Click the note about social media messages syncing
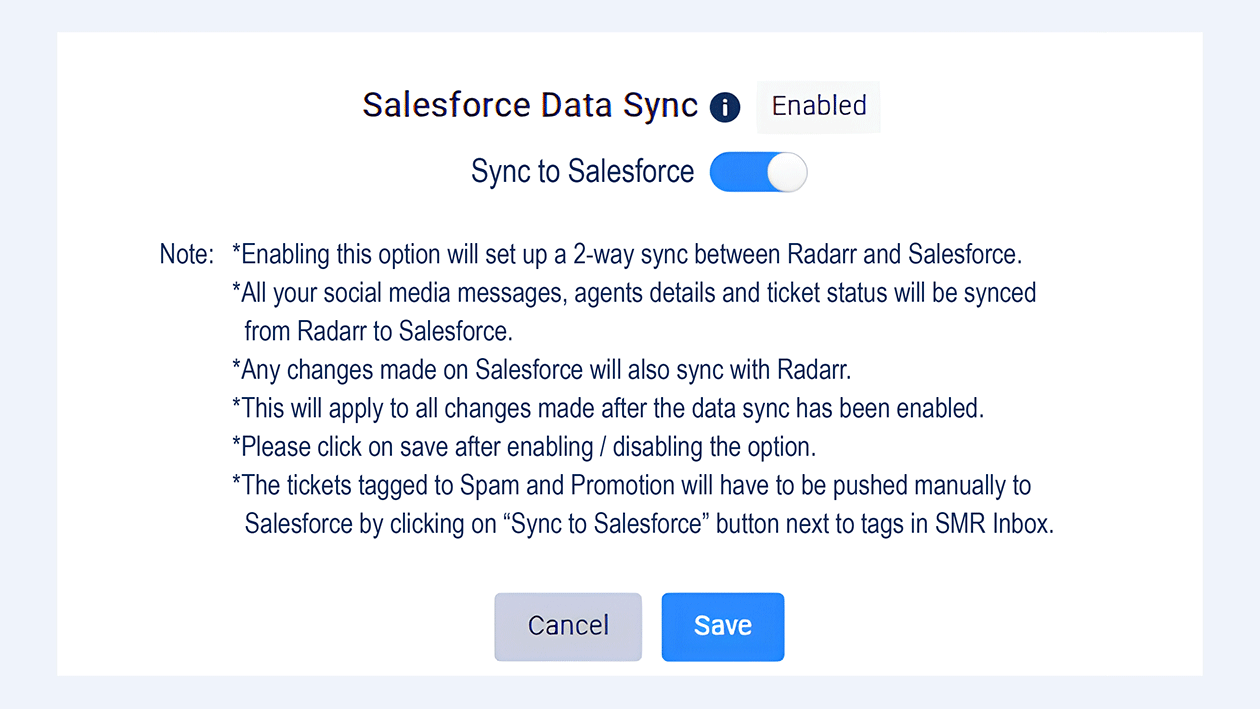The width and height of the screenshot is (1260, 709). click(x=633, y=293)
